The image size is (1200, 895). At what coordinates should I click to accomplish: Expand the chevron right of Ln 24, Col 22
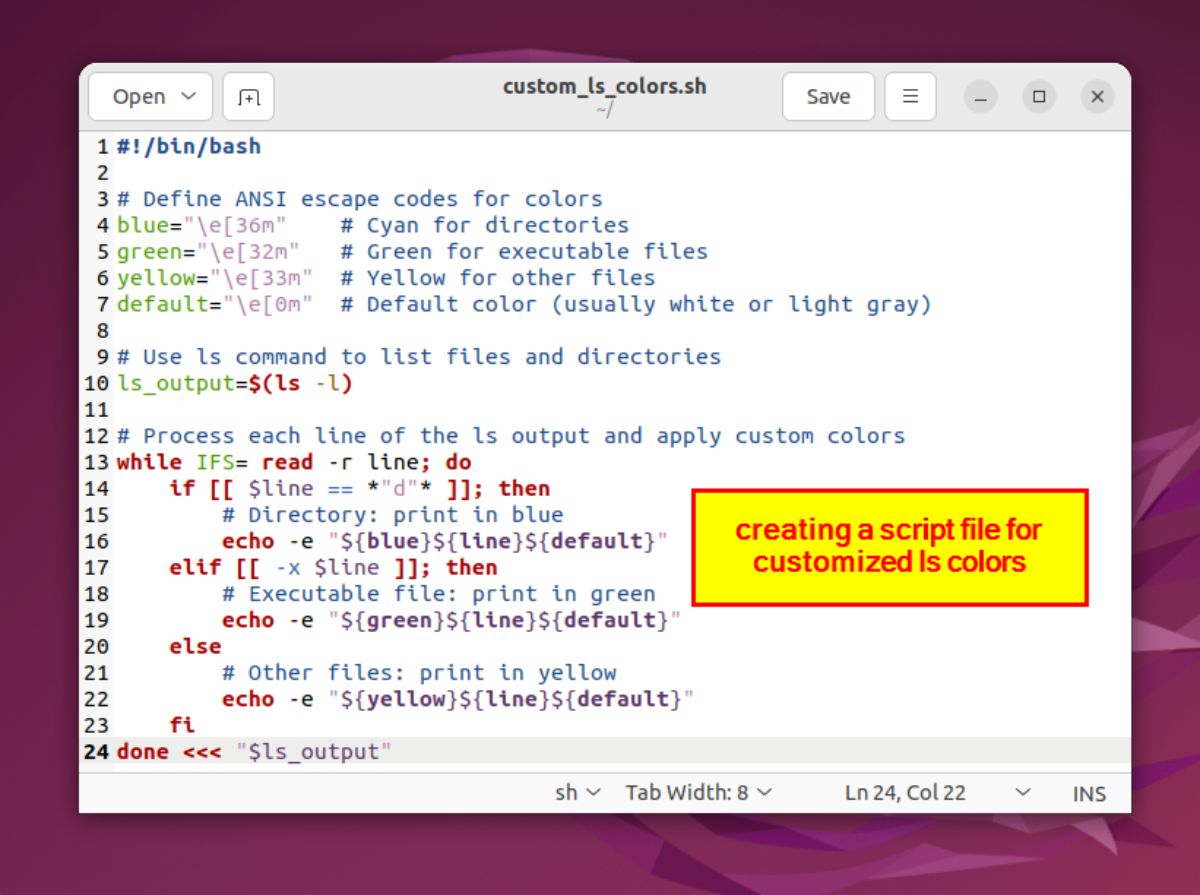1022,792
